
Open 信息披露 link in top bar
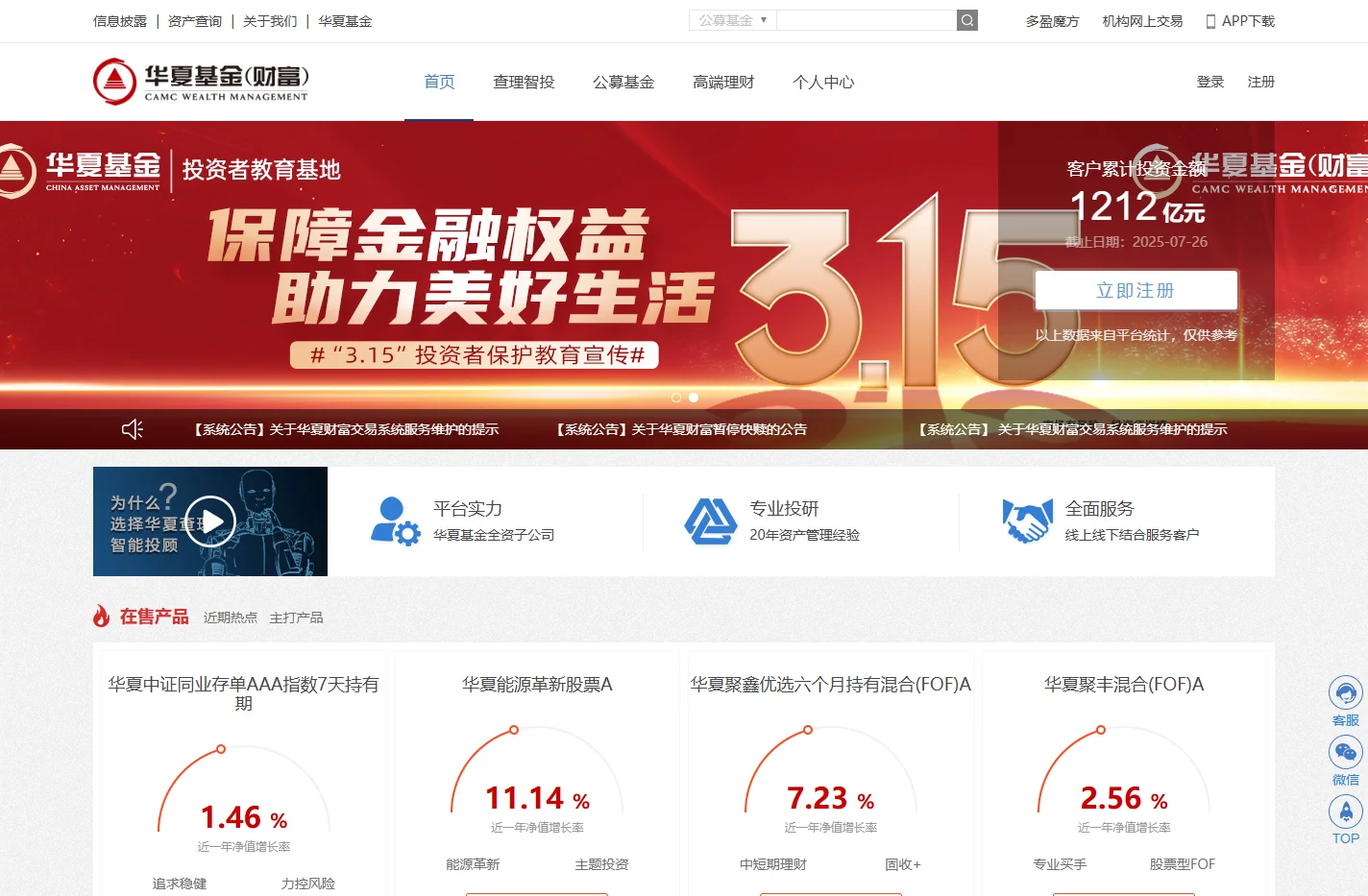tap(120, 21)
